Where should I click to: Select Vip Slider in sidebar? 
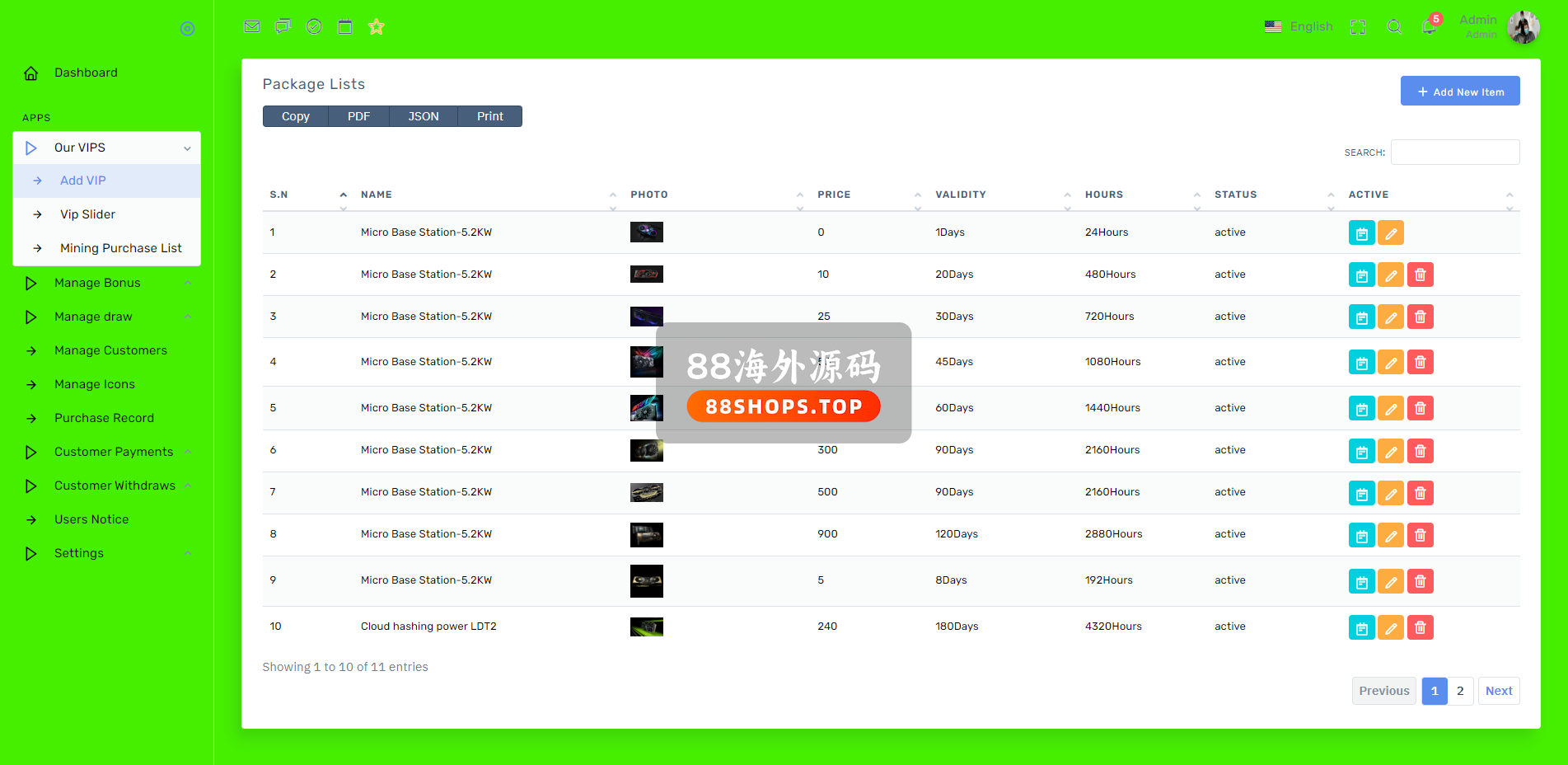87,214
